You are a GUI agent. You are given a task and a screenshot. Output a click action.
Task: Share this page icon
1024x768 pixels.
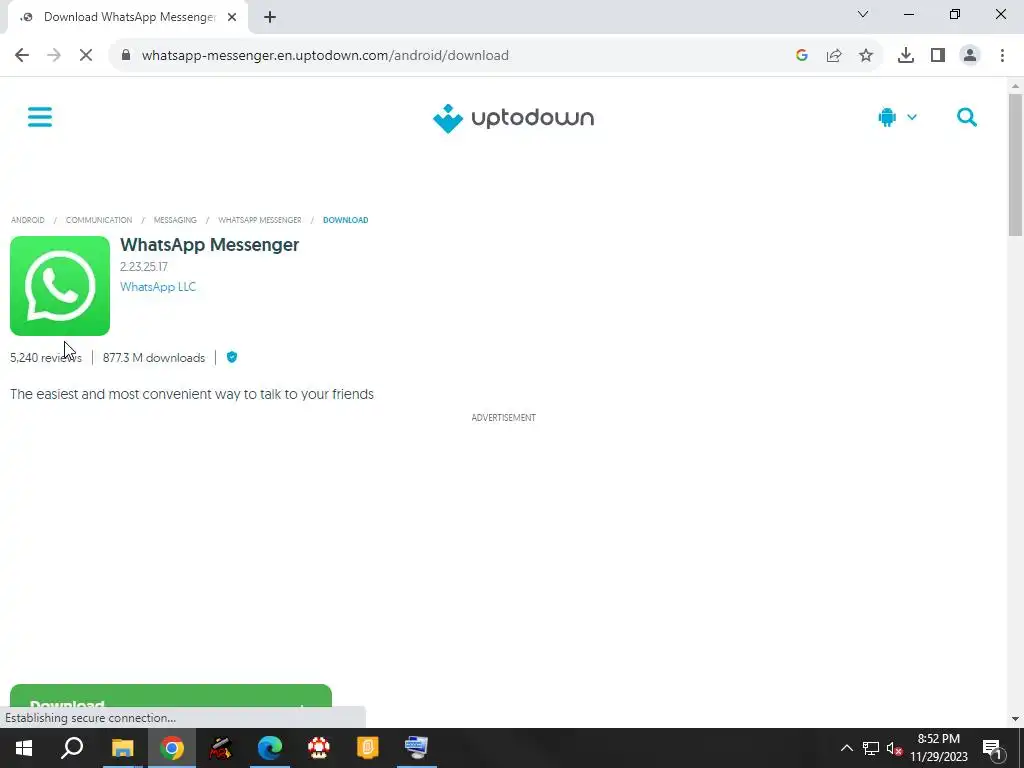coord(834,56)
